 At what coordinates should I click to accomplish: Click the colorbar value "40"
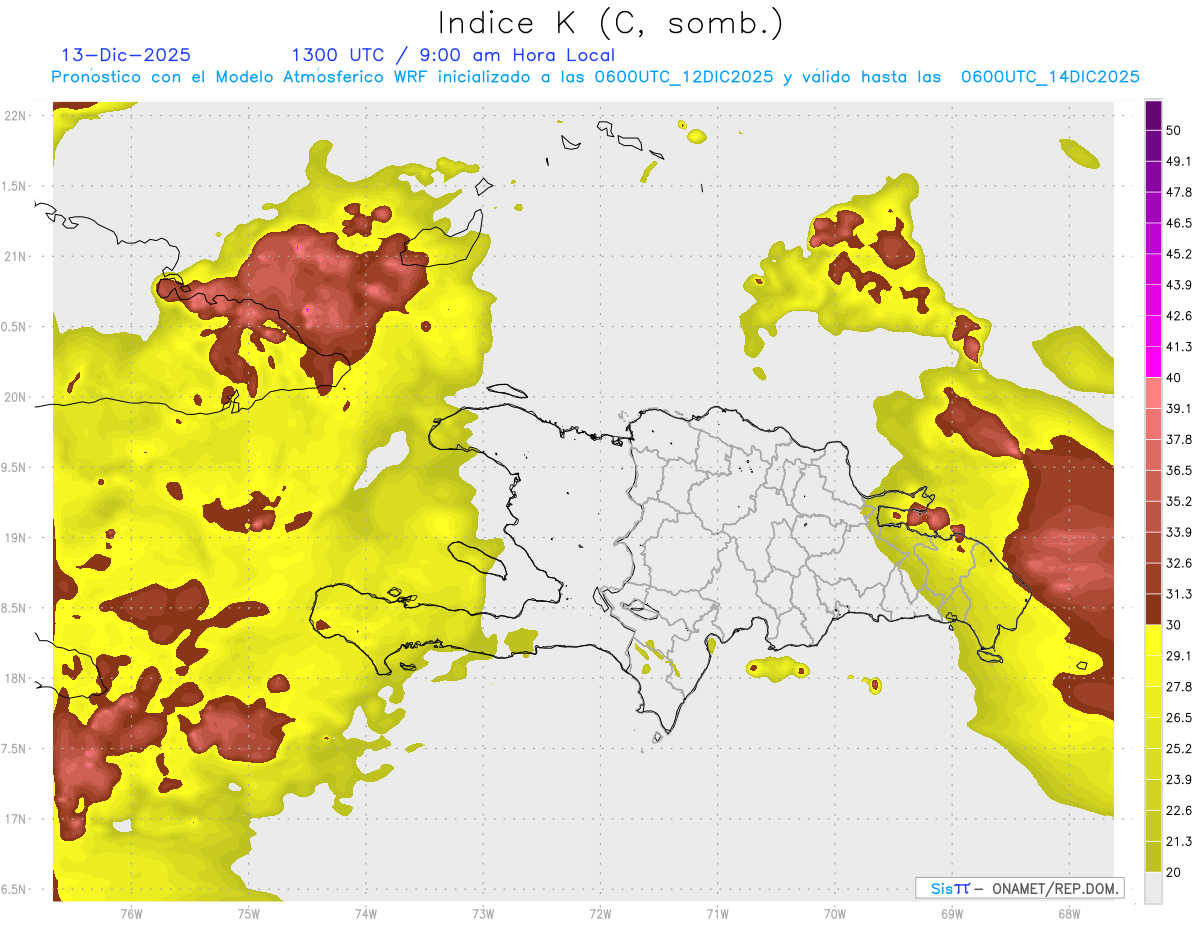tap(1174, 378)
